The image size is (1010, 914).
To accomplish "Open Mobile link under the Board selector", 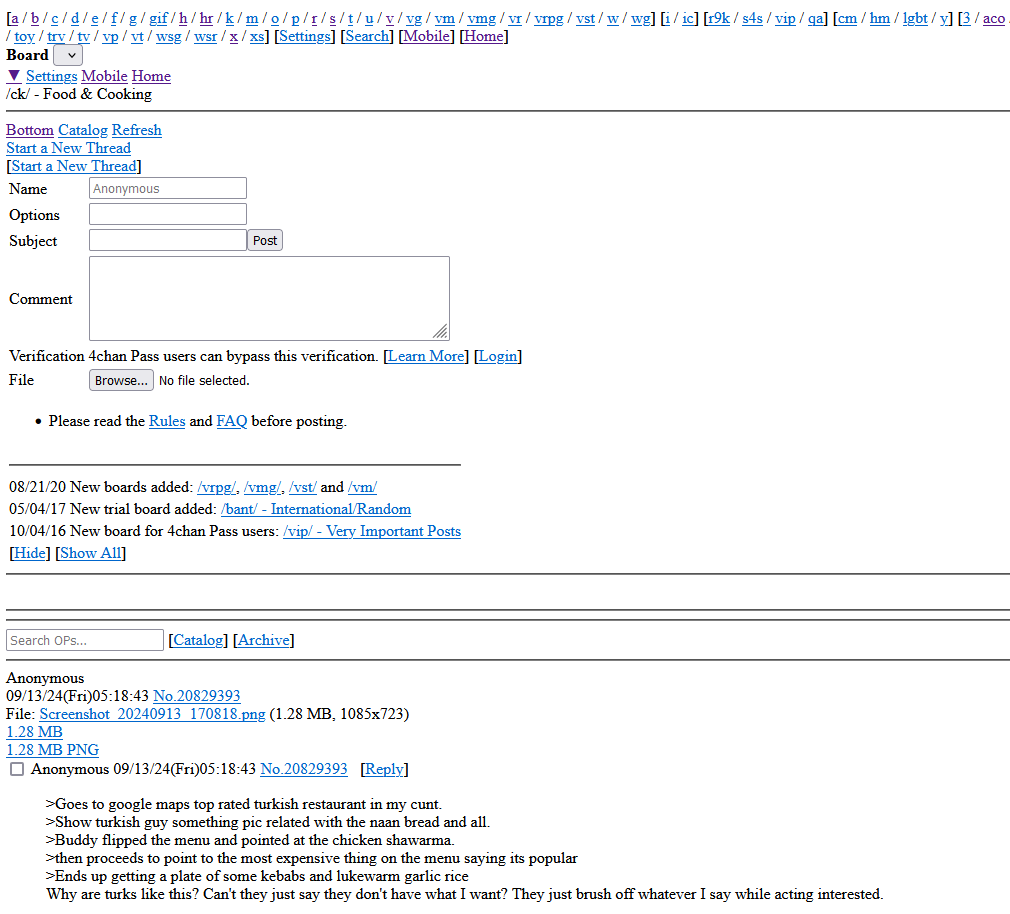I will (104, 76).
